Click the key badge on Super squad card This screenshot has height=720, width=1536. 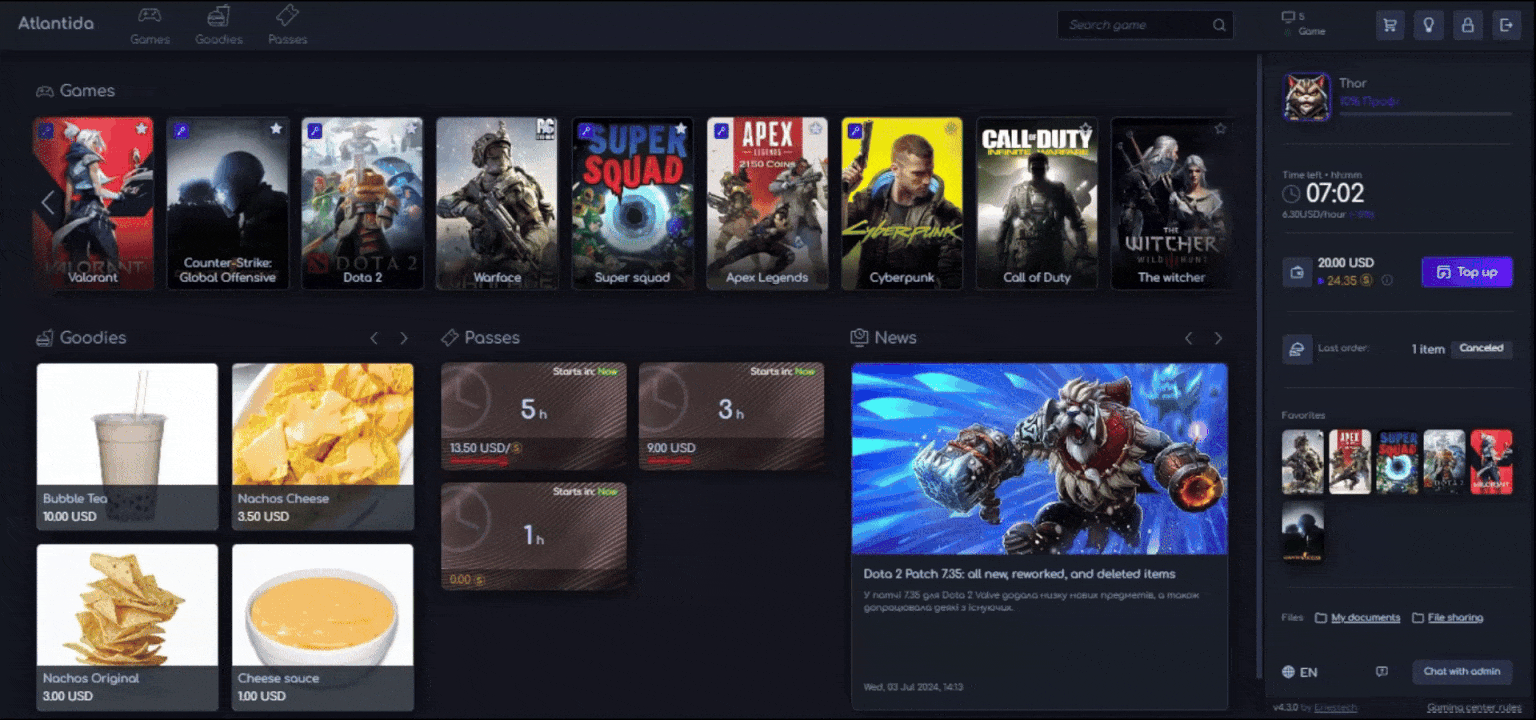(x=586, y=131)
